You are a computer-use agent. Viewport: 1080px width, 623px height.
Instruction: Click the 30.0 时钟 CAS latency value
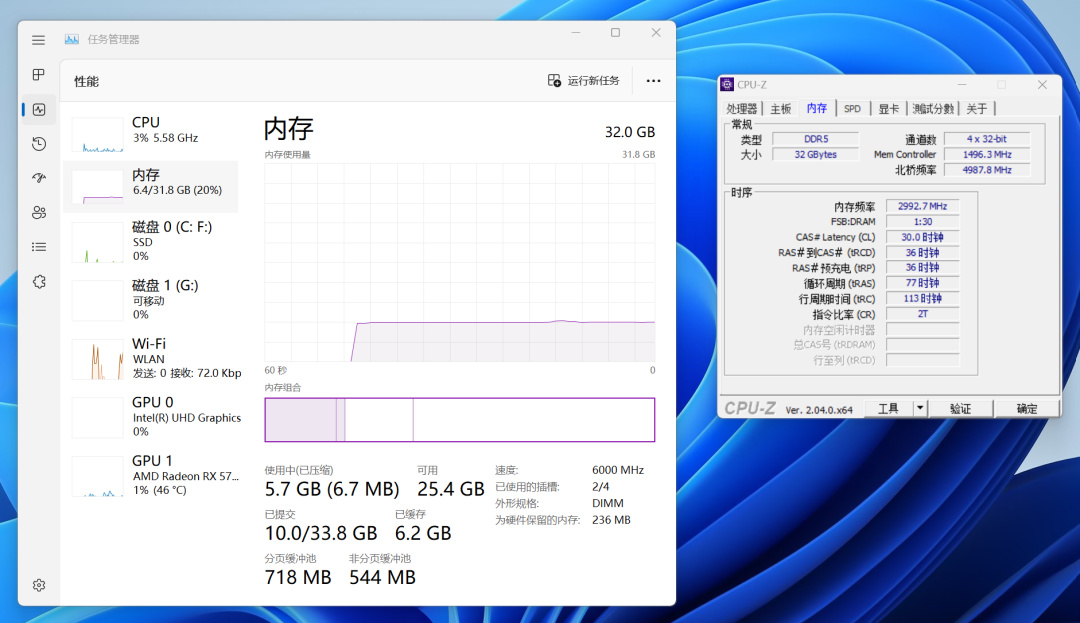(x=922, y=237)
